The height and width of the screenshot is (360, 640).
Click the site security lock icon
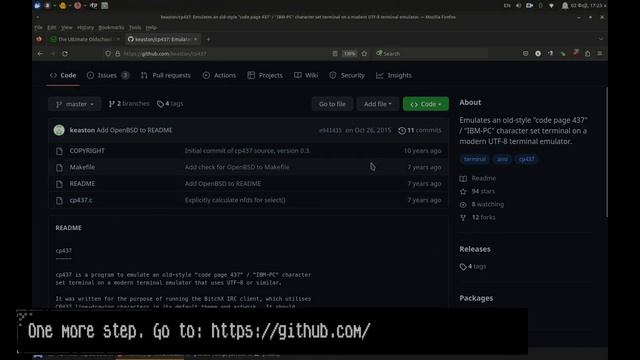(118, 53)
